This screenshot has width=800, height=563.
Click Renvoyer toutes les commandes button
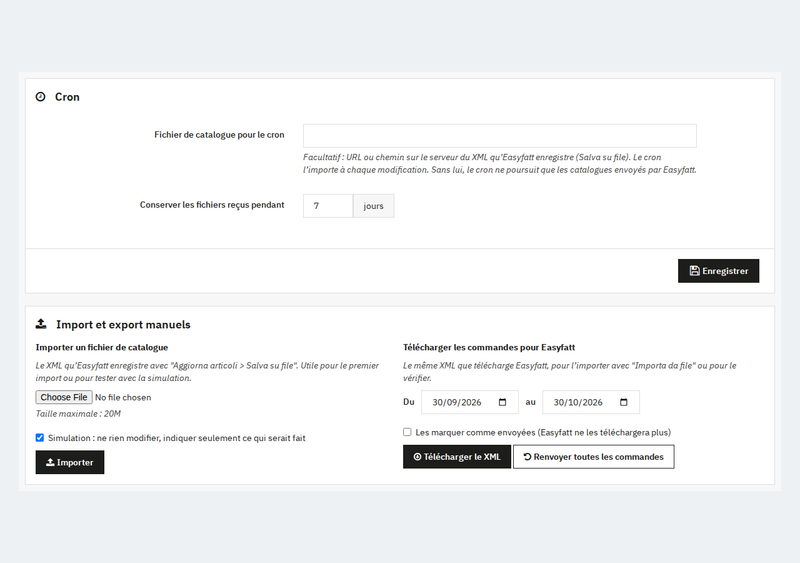pyautogui.click(x=593, y=456)
